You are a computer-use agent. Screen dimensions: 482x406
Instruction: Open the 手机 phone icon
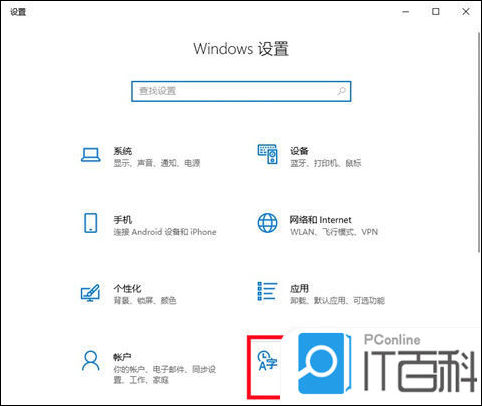90,223
